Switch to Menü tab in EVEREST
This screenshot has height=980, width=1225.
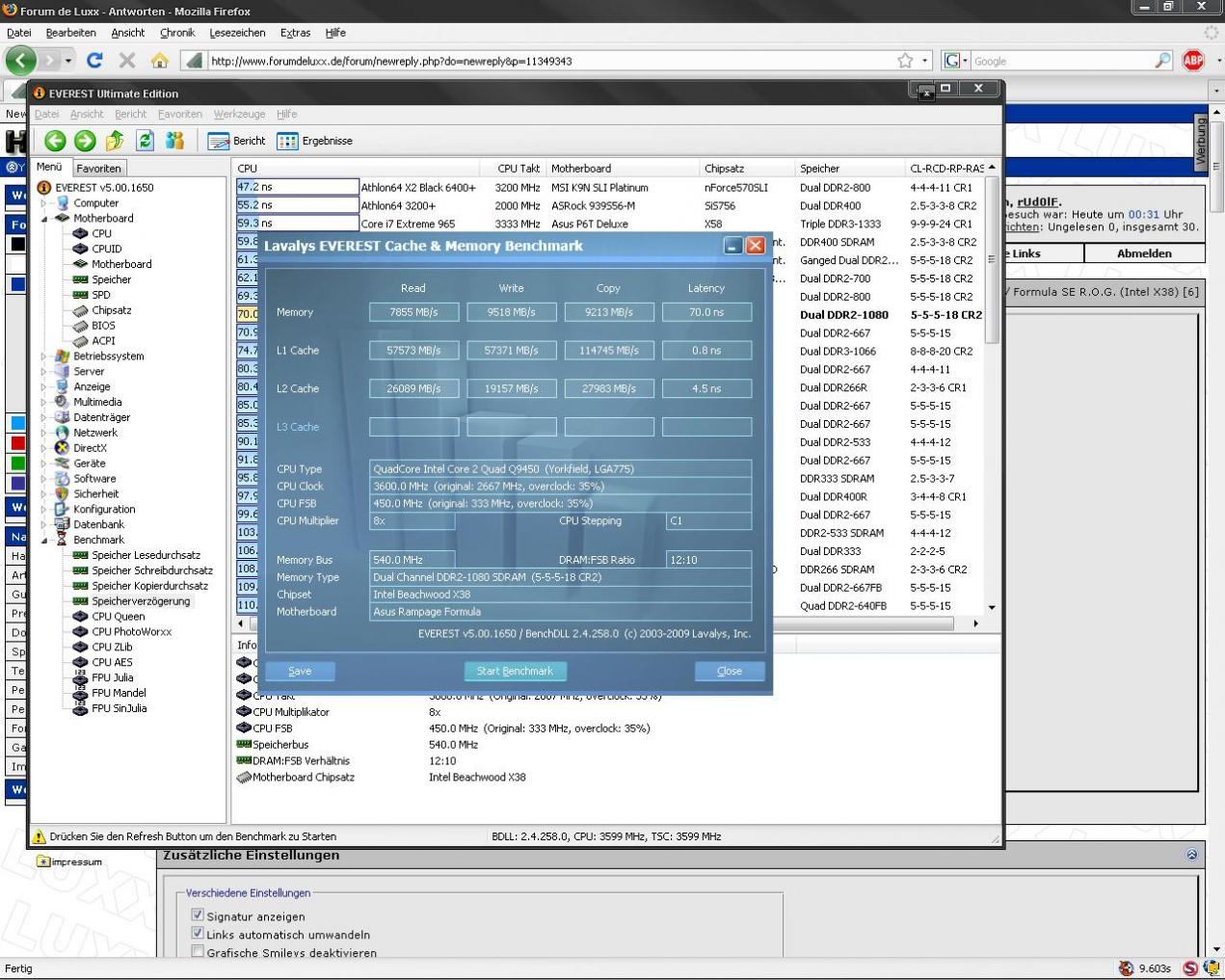tap(49, 167)
